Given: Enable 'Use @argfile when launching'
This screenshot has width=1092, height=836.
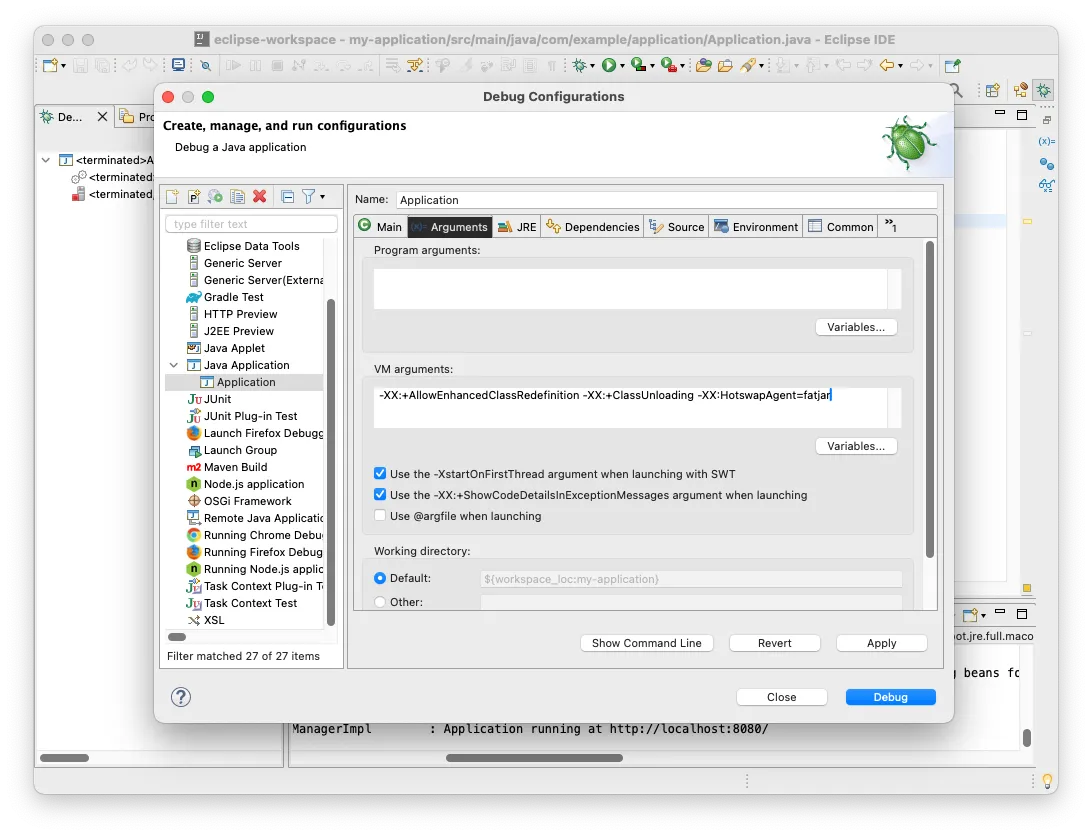Looking at the screenshot, I should point(380,516).
